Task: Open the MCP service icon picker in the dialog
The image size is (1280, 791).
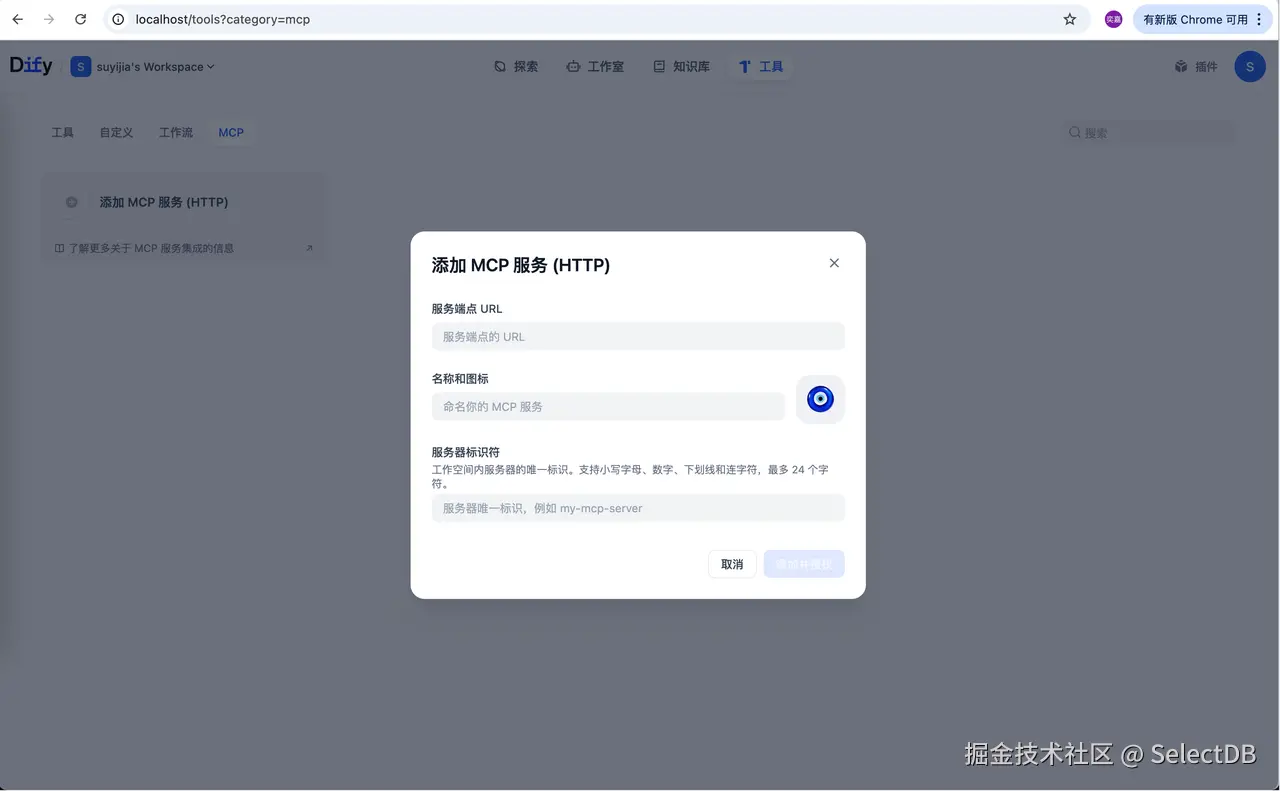Action: (820, 398)
